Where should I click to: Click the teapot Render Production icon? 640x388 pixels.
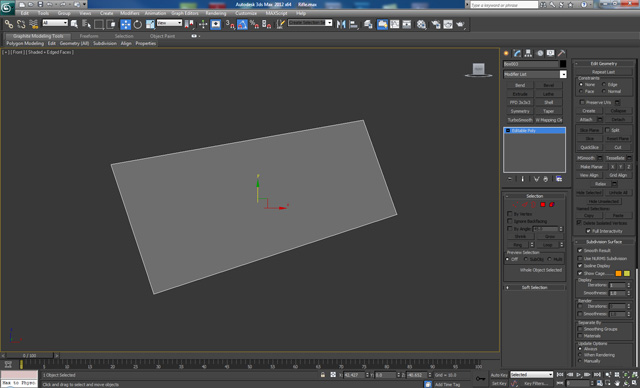tap(460, 24)
